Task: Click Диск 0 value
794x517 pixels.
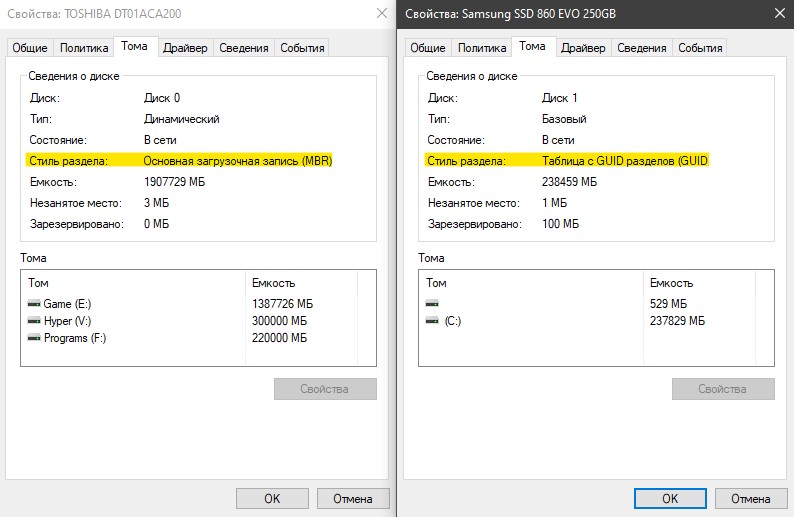Action: [x=162, y=98]
